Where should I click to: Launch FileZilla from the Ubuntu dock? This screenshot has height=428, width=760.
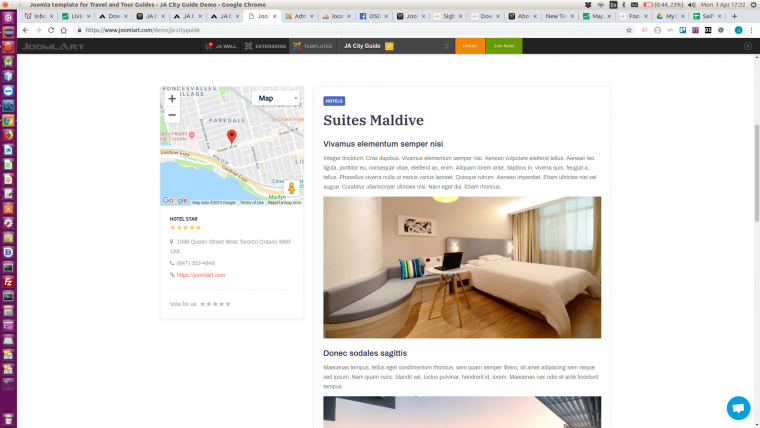point(8,282)
